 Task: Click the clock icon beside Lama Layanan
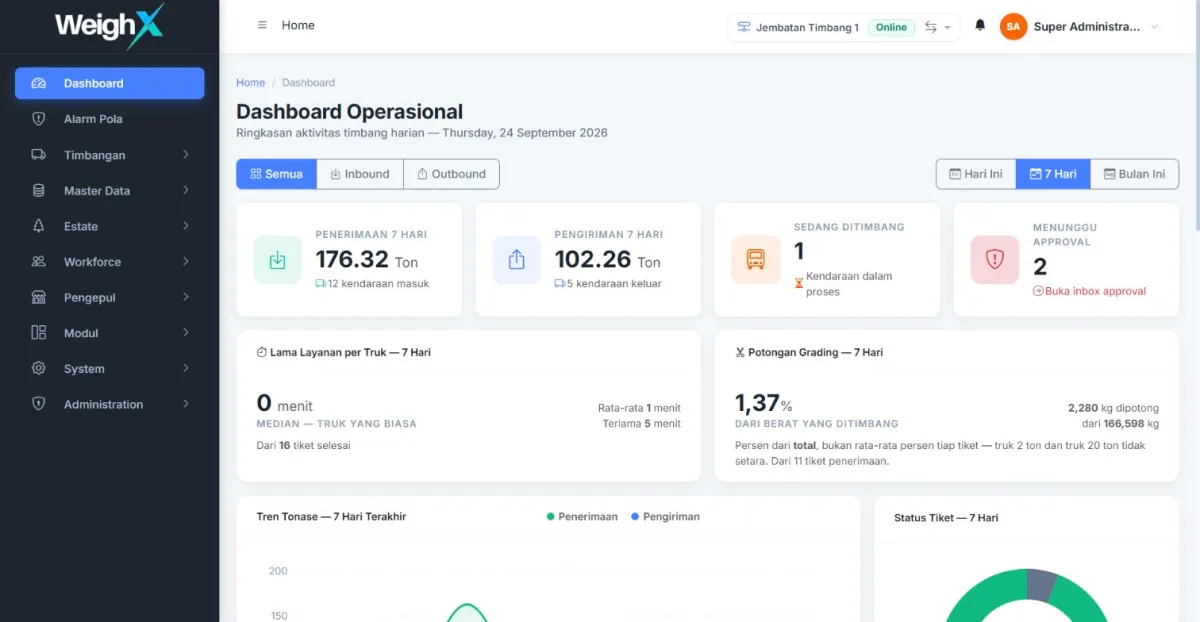tap(262, 352)
